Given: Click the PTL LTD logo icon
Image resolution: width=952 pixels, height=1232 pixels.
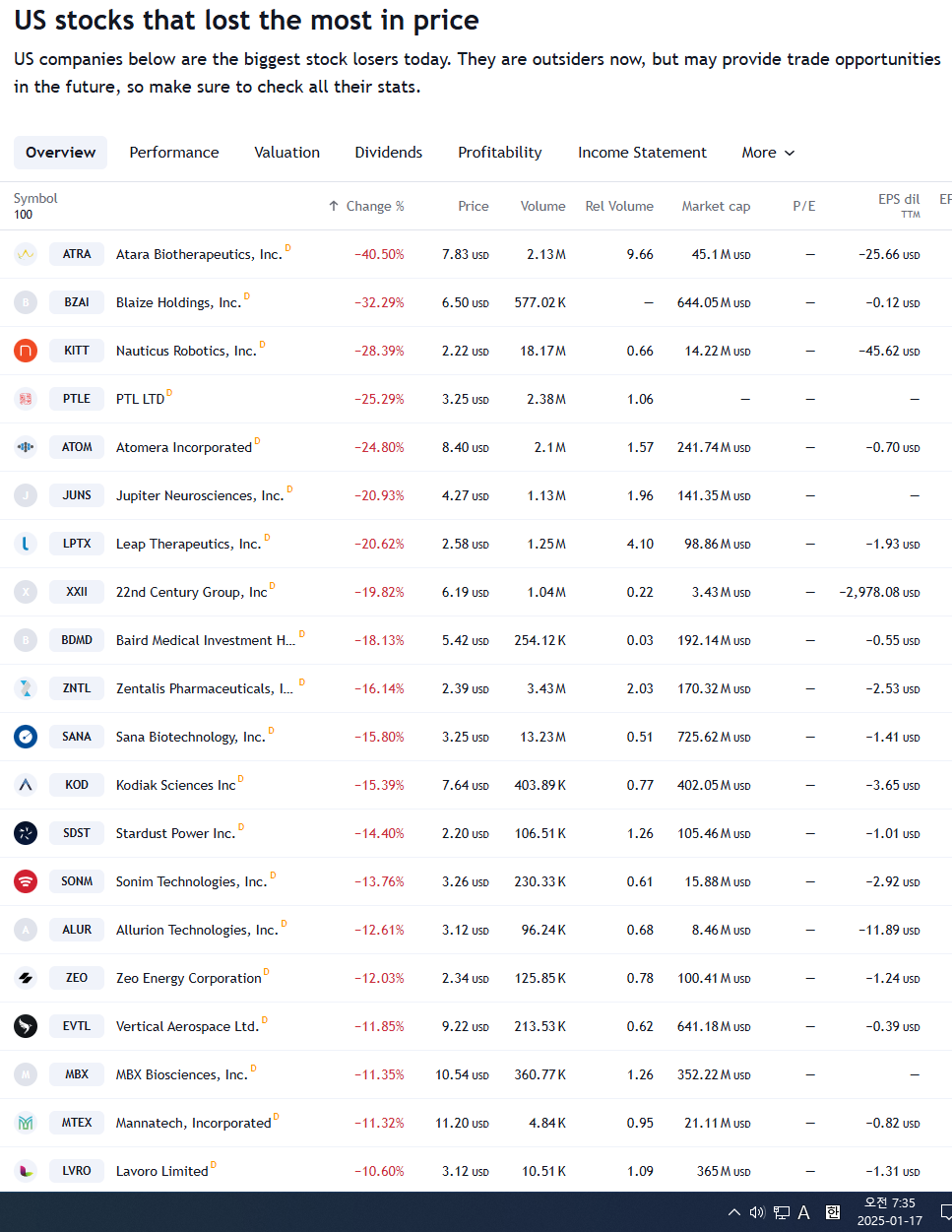Looking at the screenshot, I should coord(26,399).
